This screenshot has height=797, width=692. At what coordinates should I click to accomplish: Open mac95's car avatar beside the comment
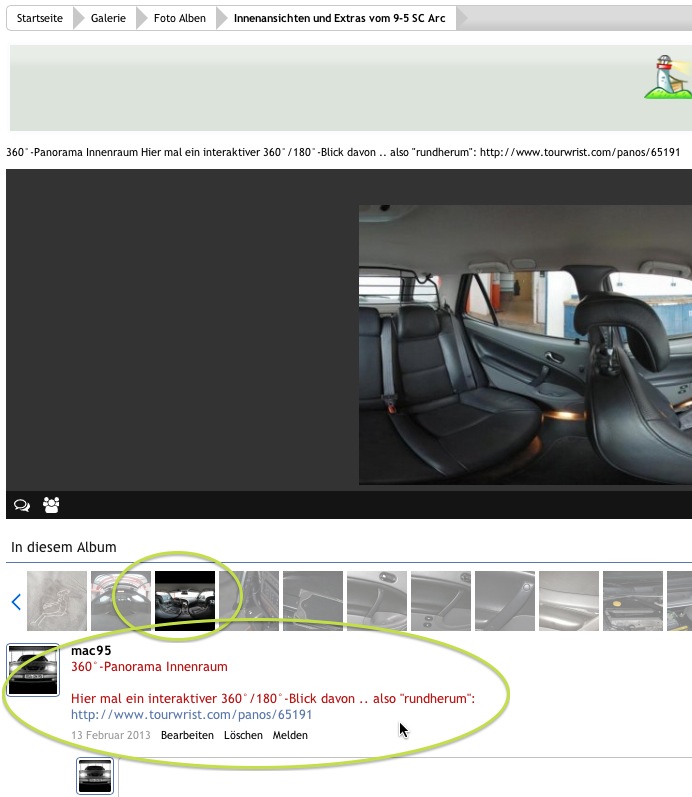point(33,669)
